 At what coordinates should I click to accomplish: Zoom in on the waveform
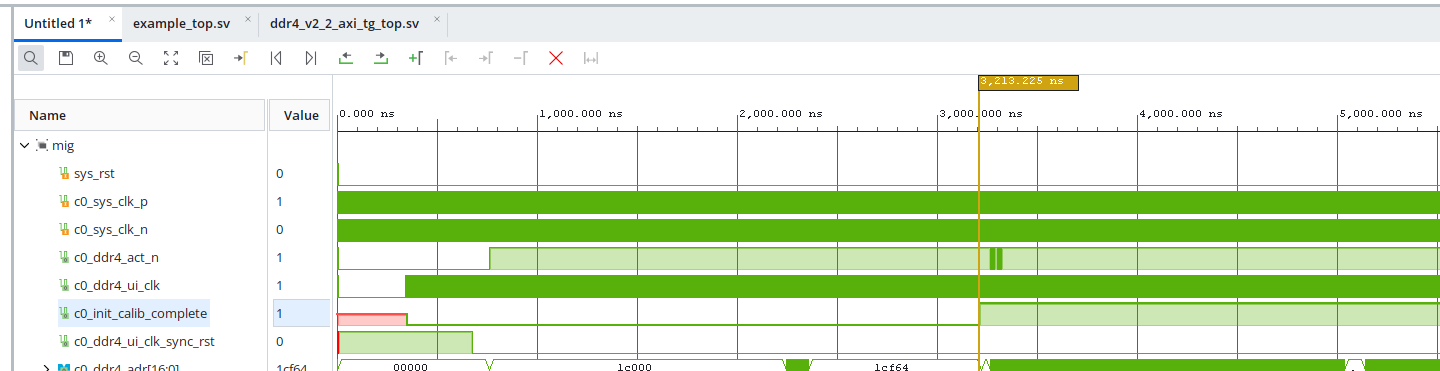coord(100,58)
